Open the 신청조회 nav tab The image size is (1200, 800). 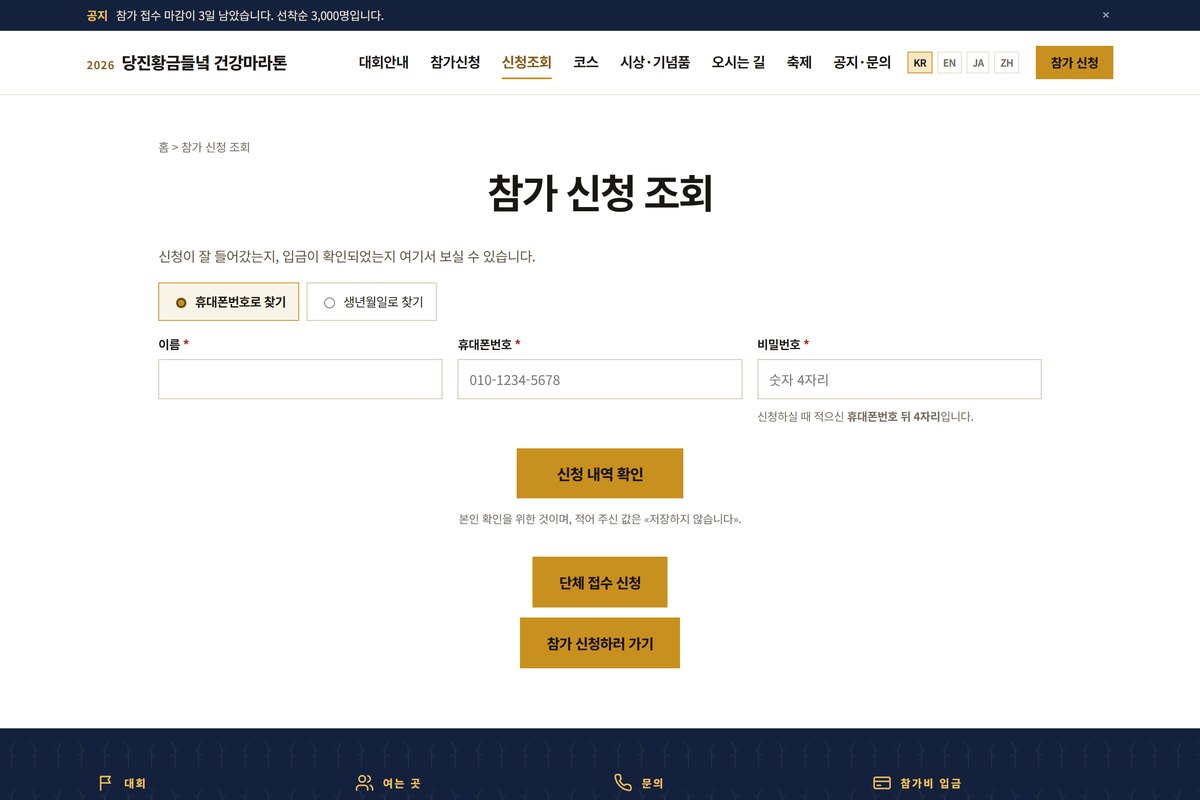(x=527, y=62)
